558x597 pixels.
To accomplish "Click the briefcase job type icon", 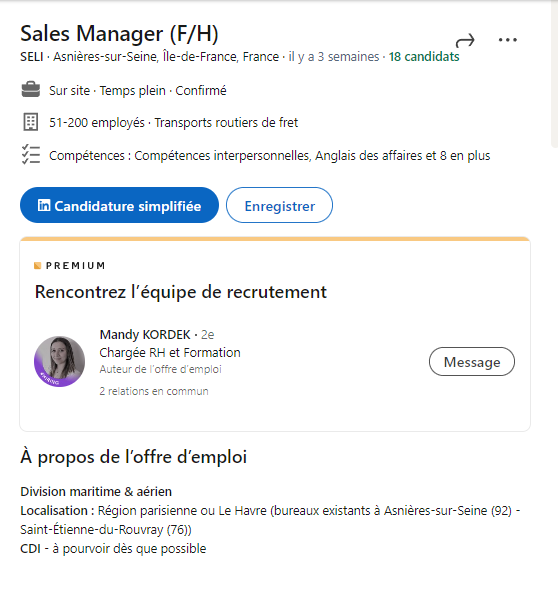I will pyautogui.click(x=31, y=90).
